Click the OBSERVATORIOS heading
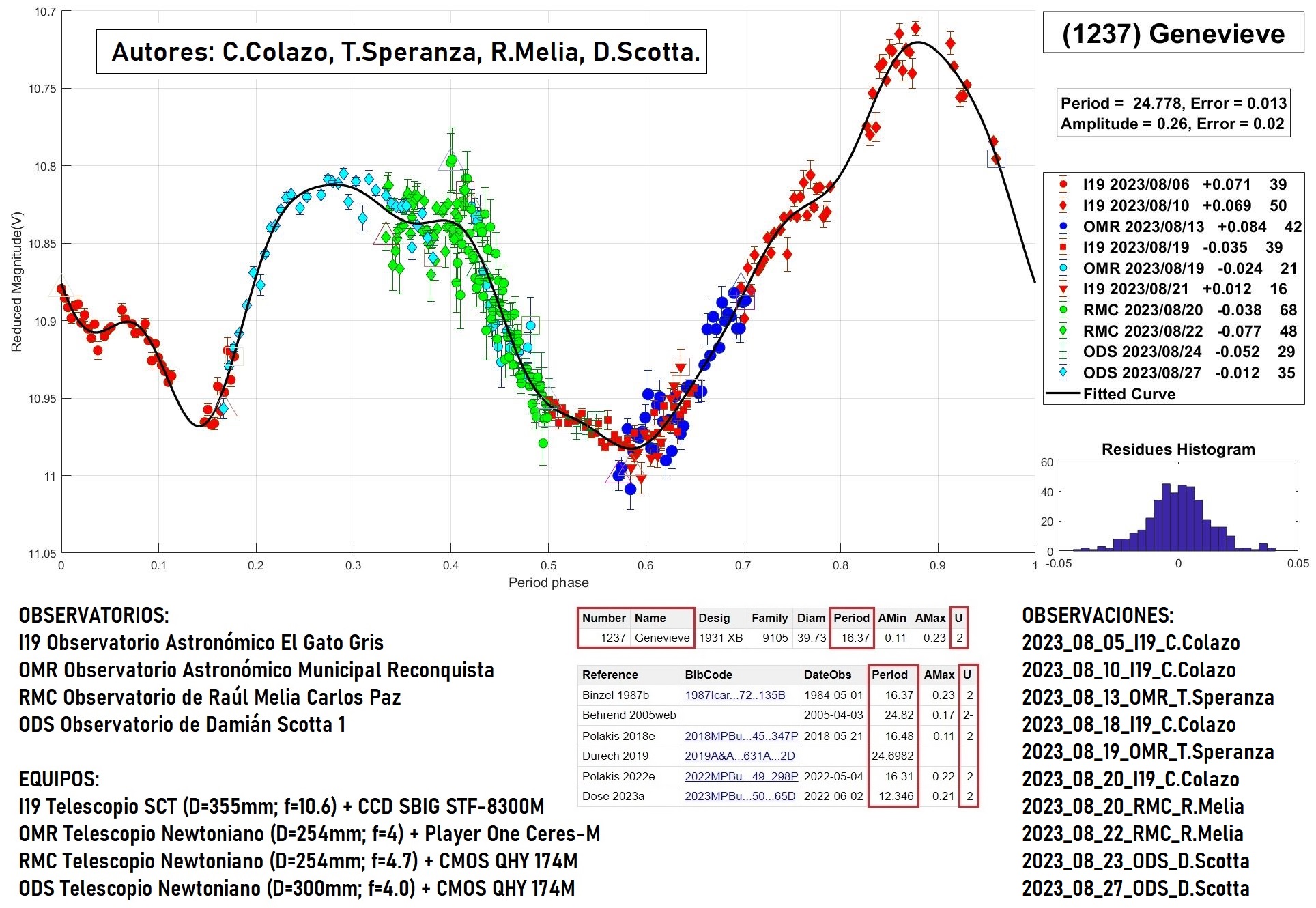Screen dimensions: 1316x908 point(94,615)
